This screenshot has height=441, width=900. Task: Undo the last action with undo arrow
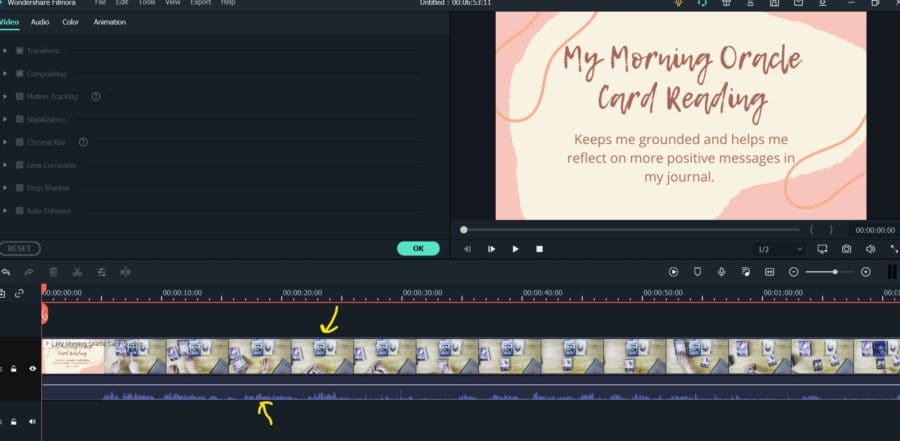pos(6,272)
